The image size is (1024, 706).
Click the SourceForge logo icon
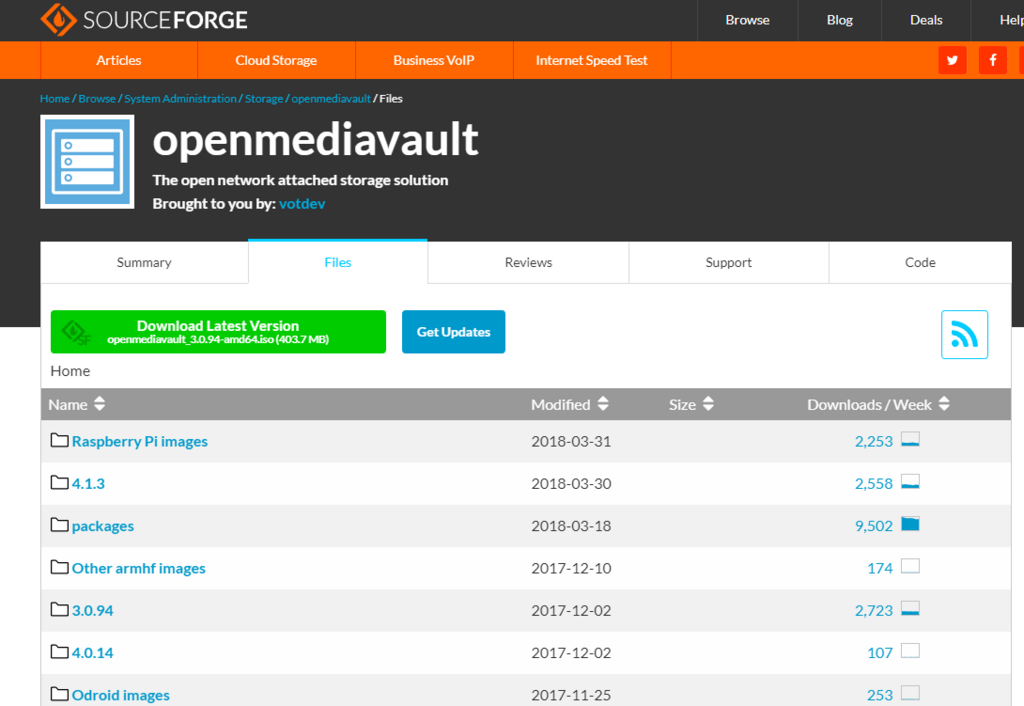point(59,20)
